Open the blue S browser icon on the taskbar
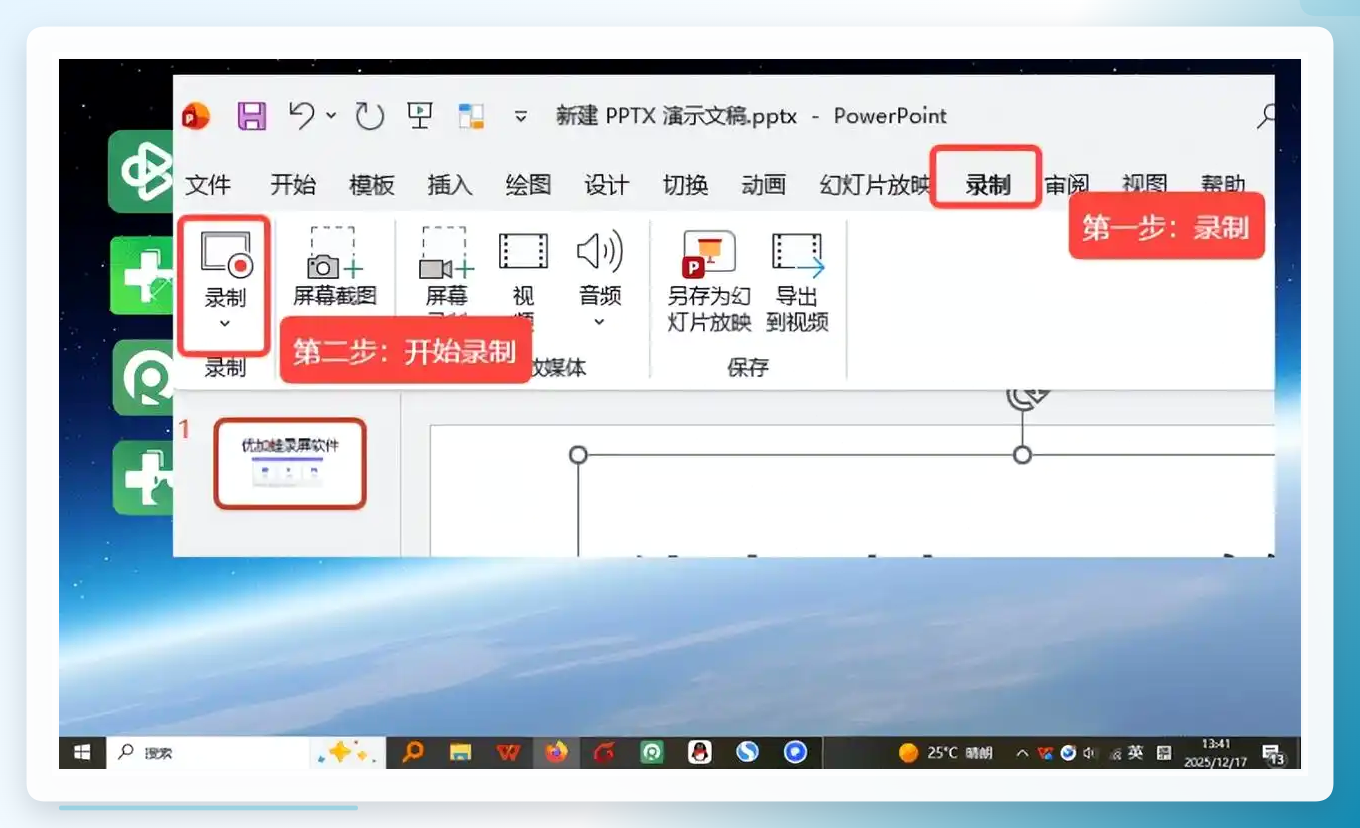Screen dimensions: 1360x828 pyautogui.click(x=747, y=752)
